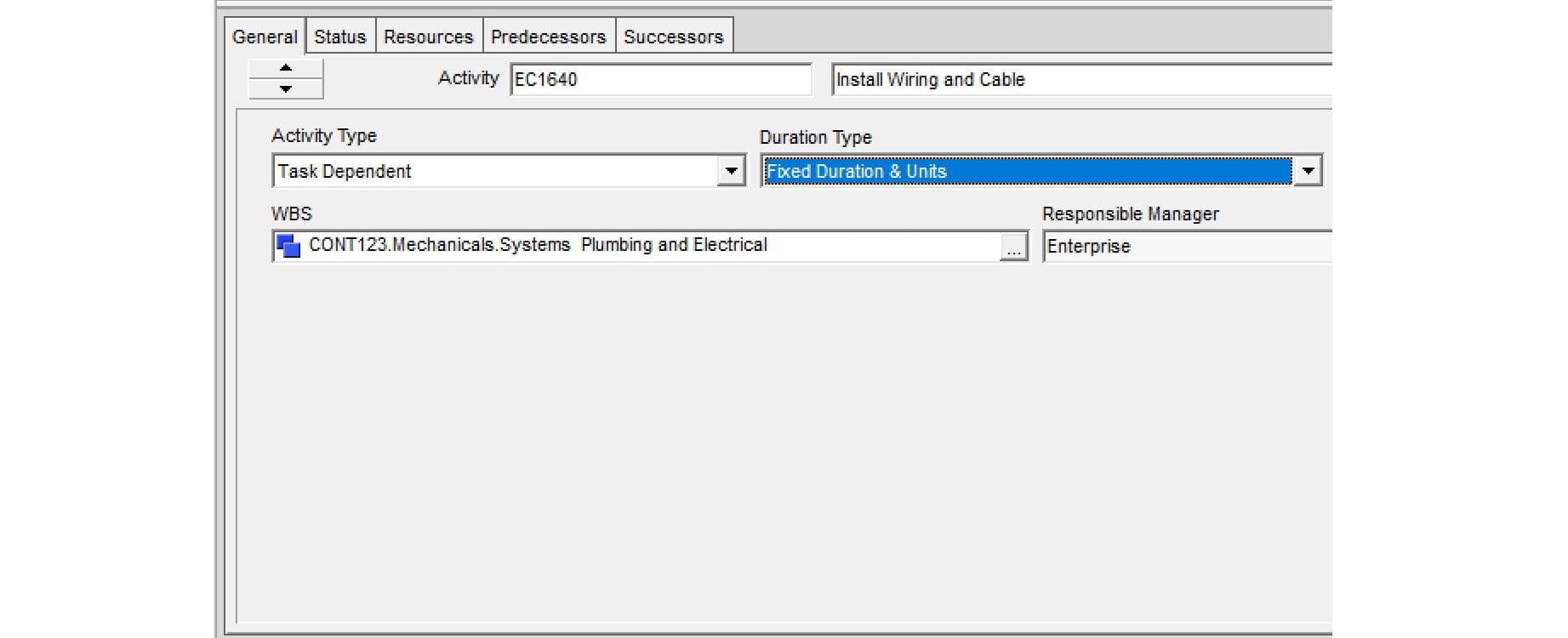Select the General tab
This screenshot has height=638, width=1568.
tap(265, 37)
